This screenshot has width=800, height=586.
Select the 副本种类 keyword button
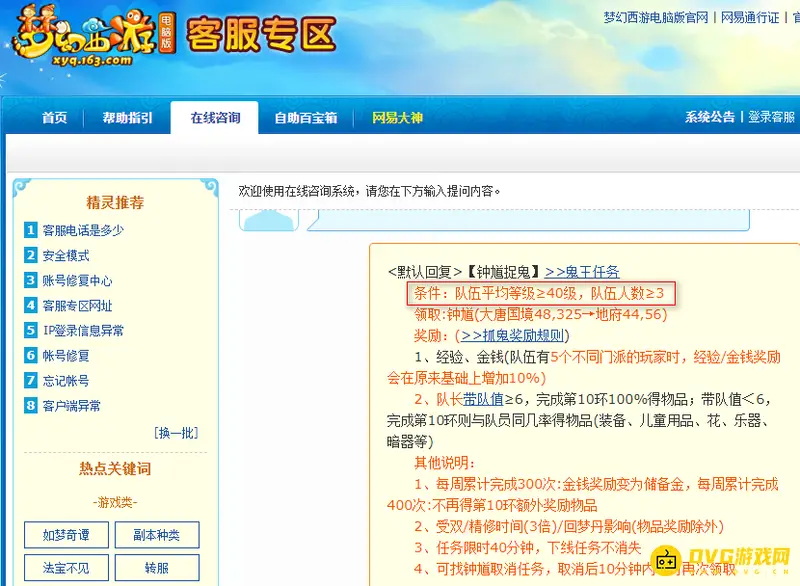157,535
